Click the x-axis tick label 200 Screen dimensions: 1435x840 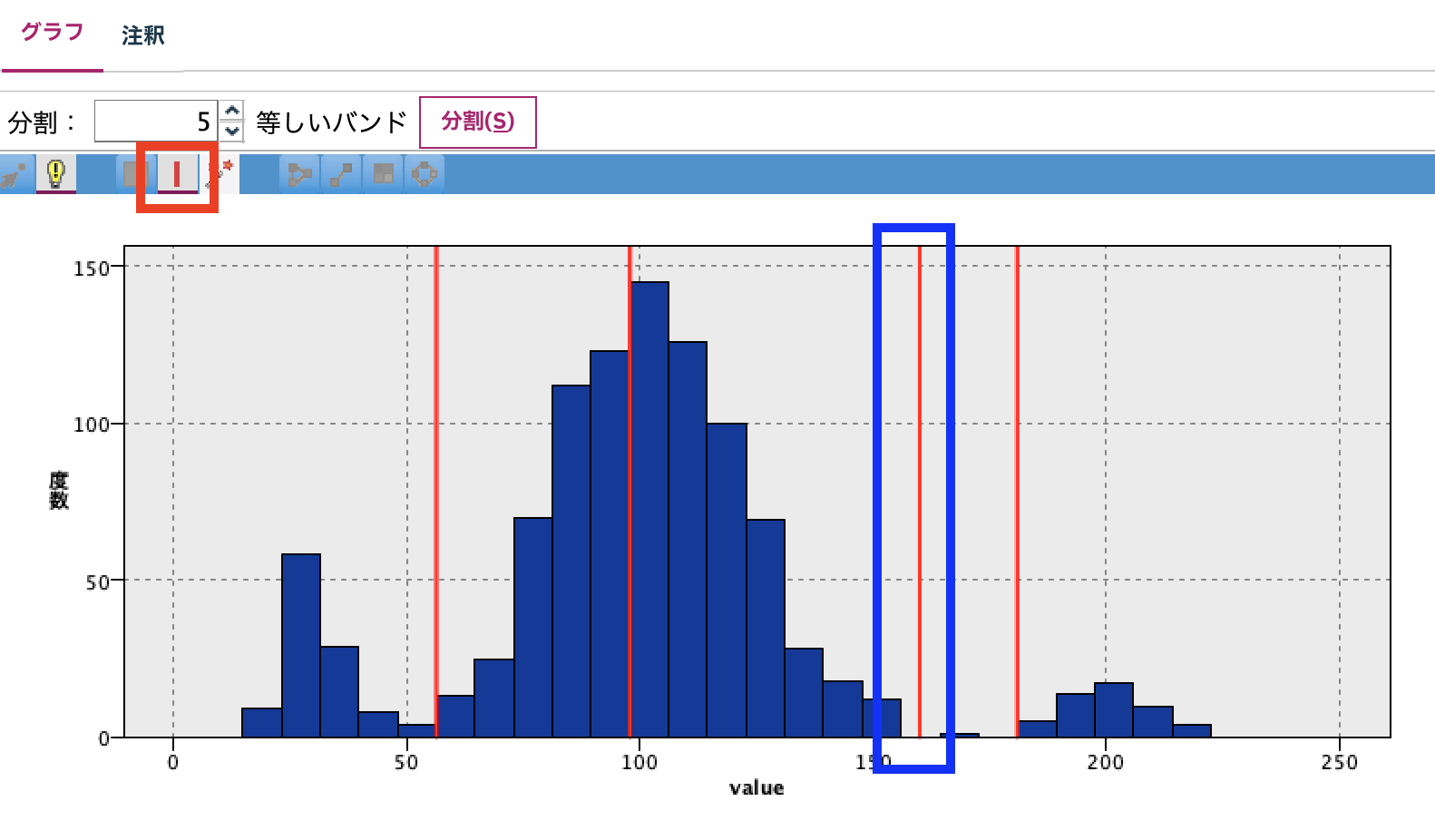coord(1106,762)
